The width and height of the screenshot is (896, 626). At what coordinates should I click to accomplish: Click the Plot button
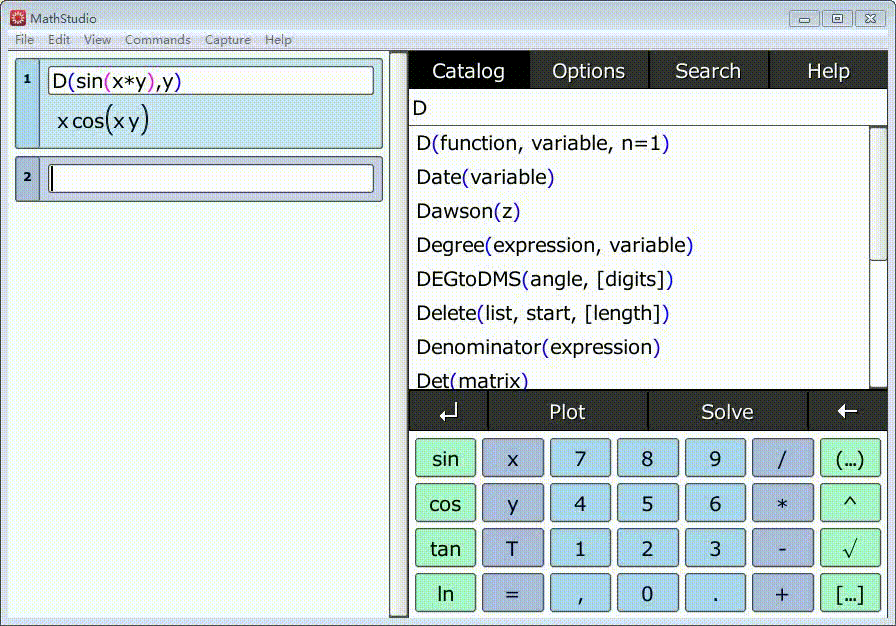pos(567,411)
